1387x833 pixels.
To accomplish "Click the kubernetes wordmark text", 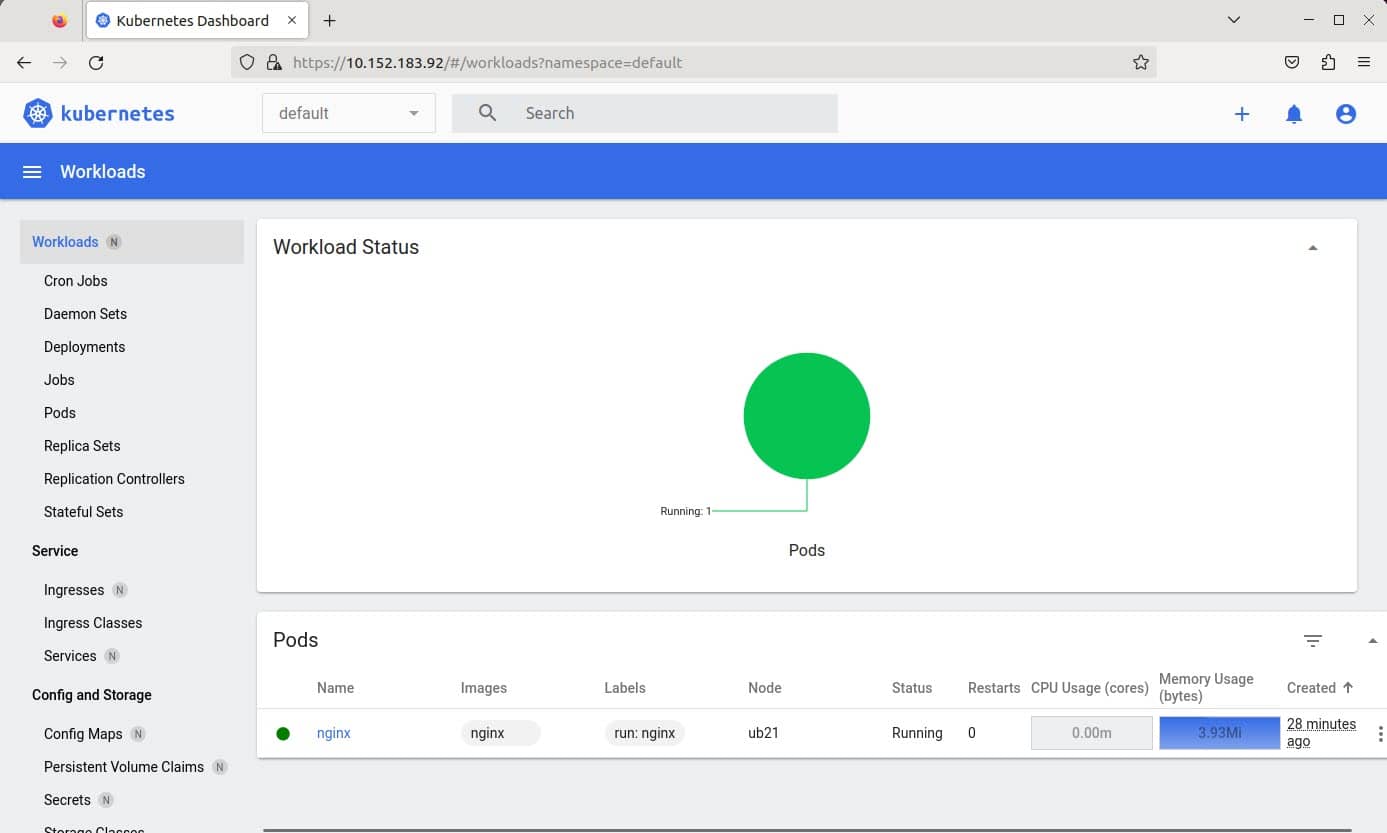I will 118,113.
